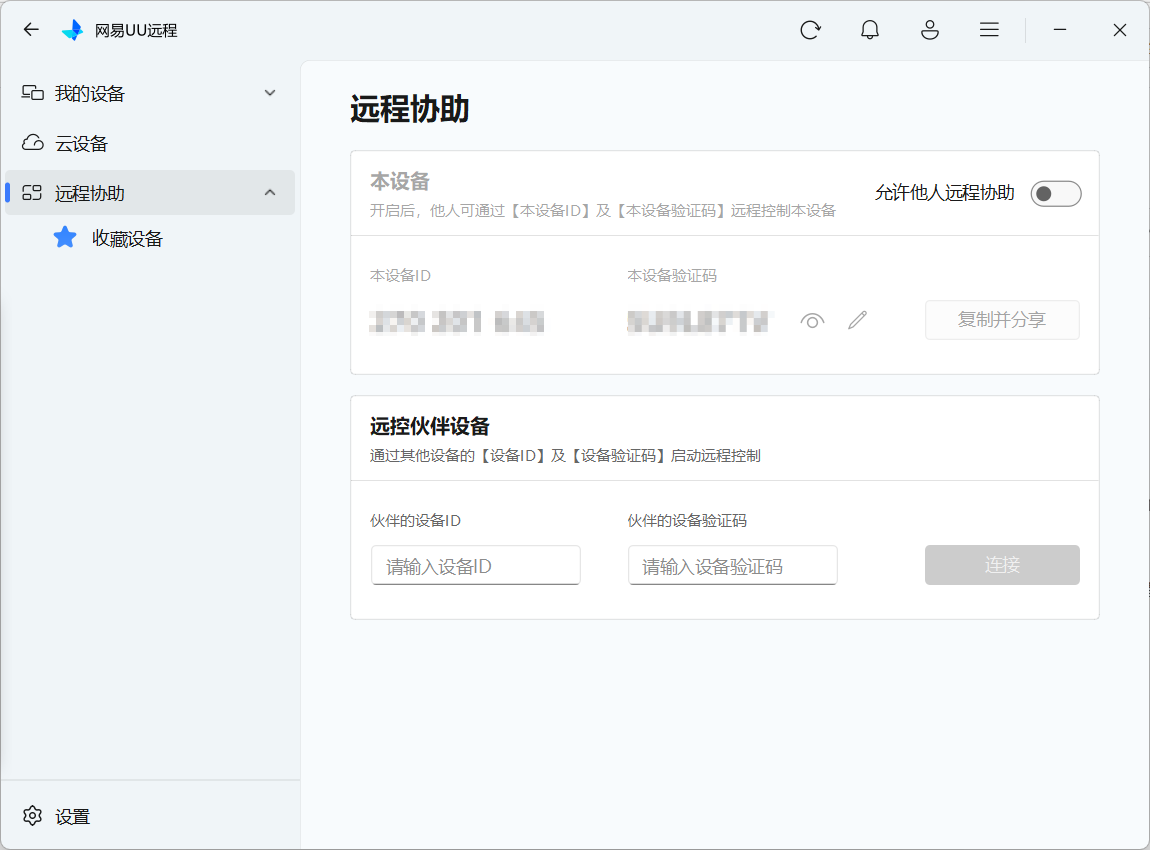Click the pencil icon to edit verification code
The width and height of the screenshot is (1150, 850).
coord(857,320)
